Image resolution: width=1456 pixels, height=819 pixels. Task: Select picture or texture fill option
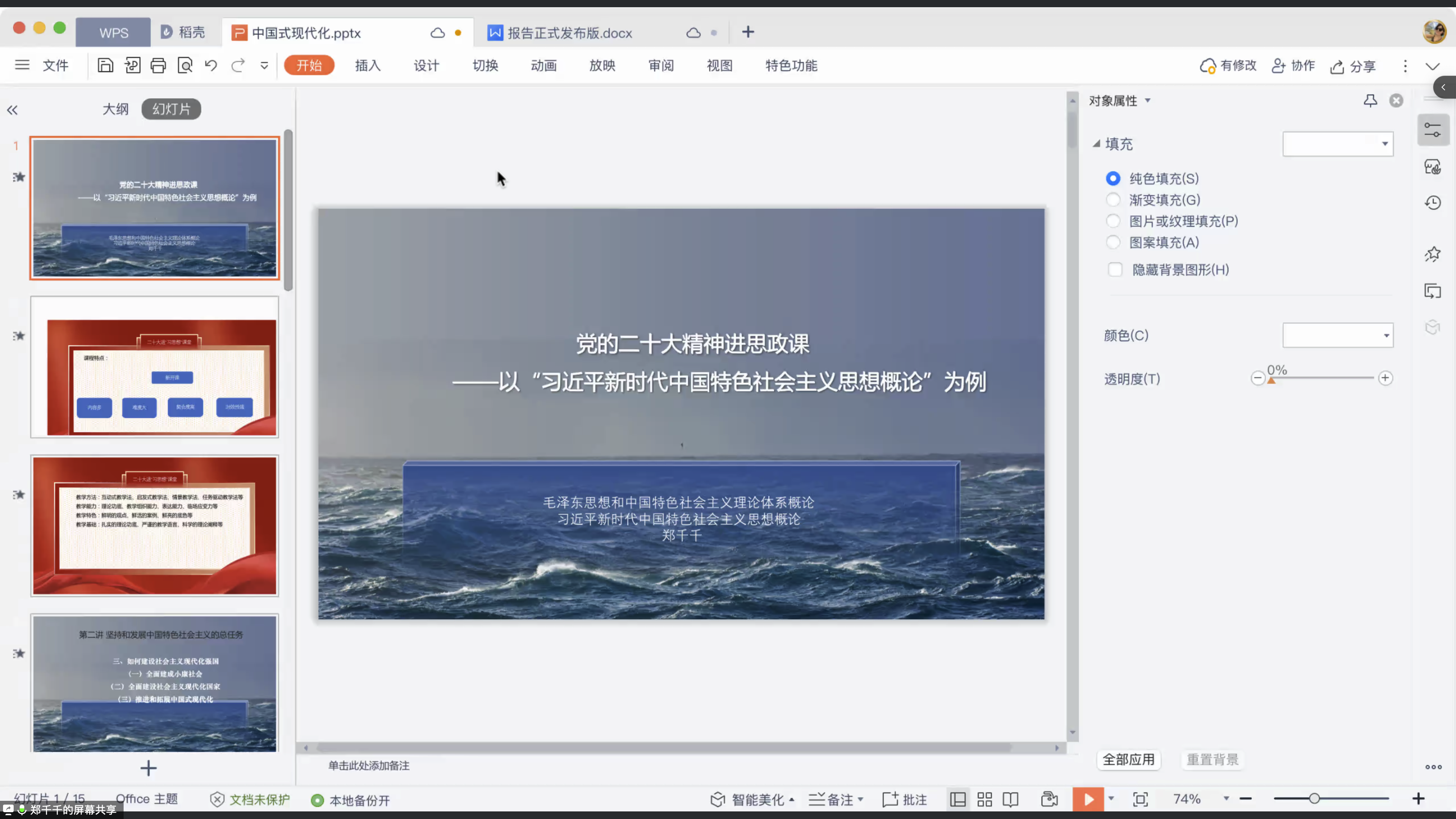tap(1113, 221)
